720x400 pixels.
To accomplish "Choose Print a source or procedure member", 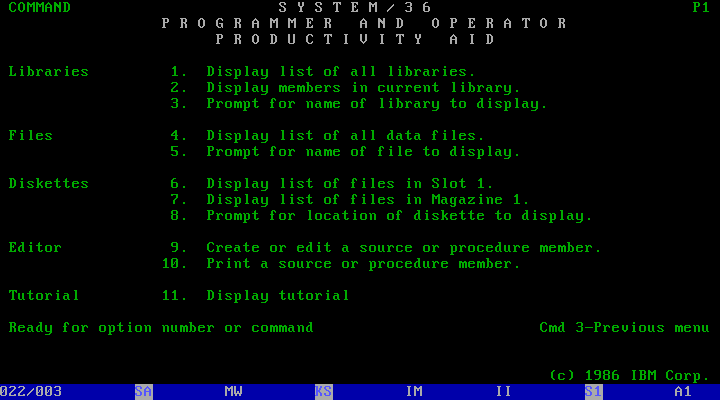I will pos(362,264).
